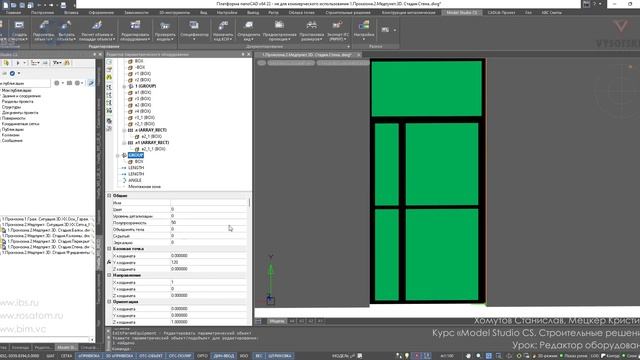The height and width of the screenshot is (360, 640).
Task: Collapse the Направление properties section
Action: [x=109, y=275]
